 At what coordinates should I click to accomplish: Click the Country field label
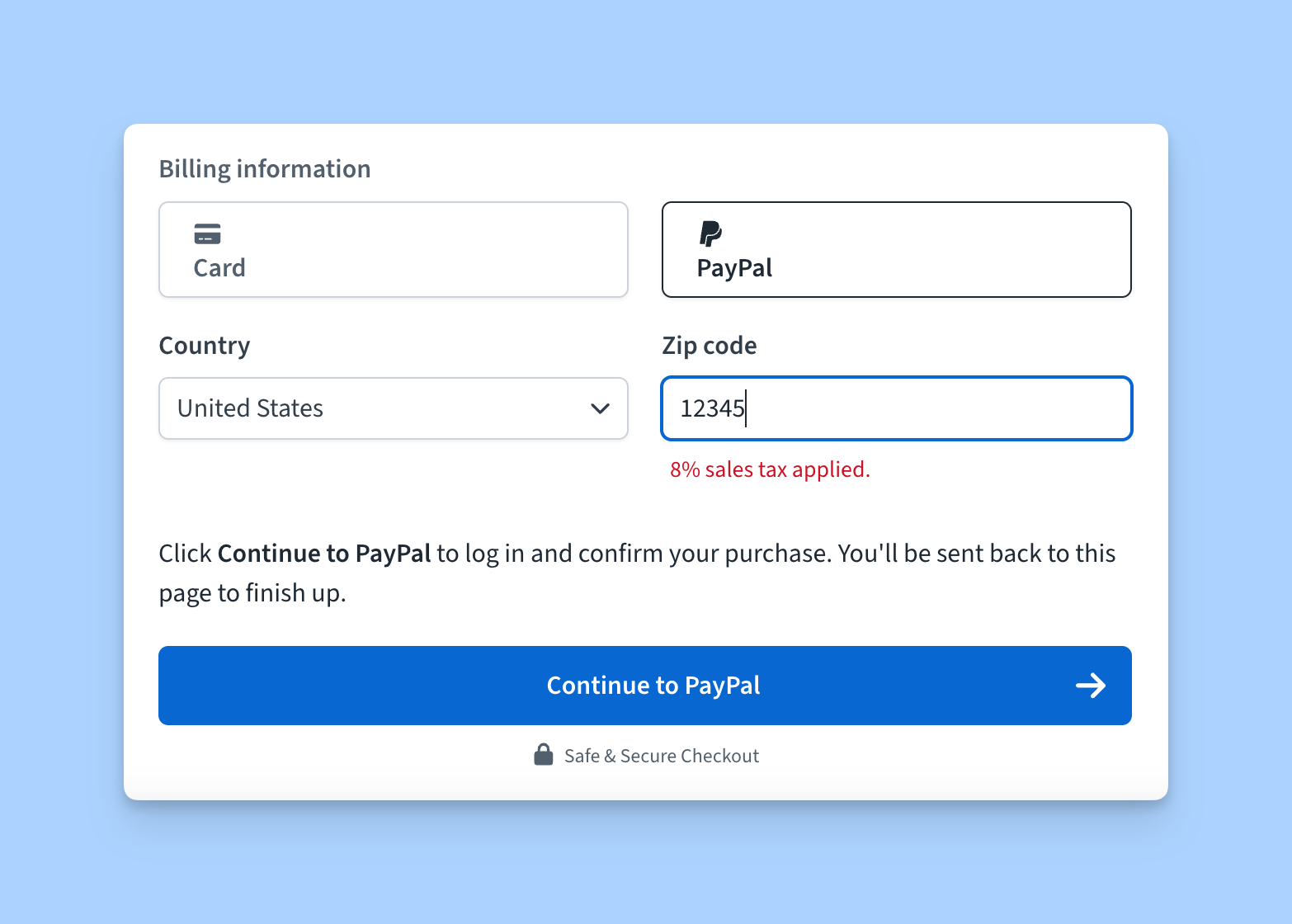tap(205, 346)
